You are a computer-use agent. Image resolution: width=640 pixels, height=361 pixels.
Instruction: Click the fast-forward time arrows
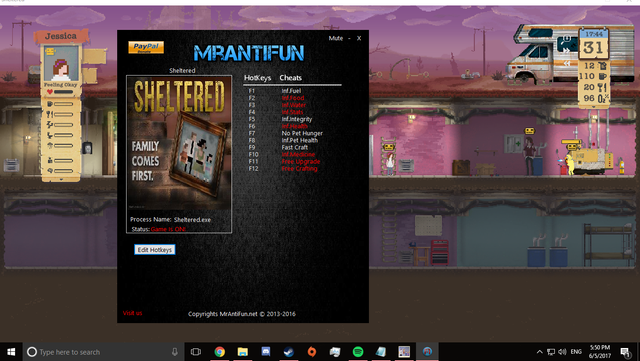click(567, 50)
